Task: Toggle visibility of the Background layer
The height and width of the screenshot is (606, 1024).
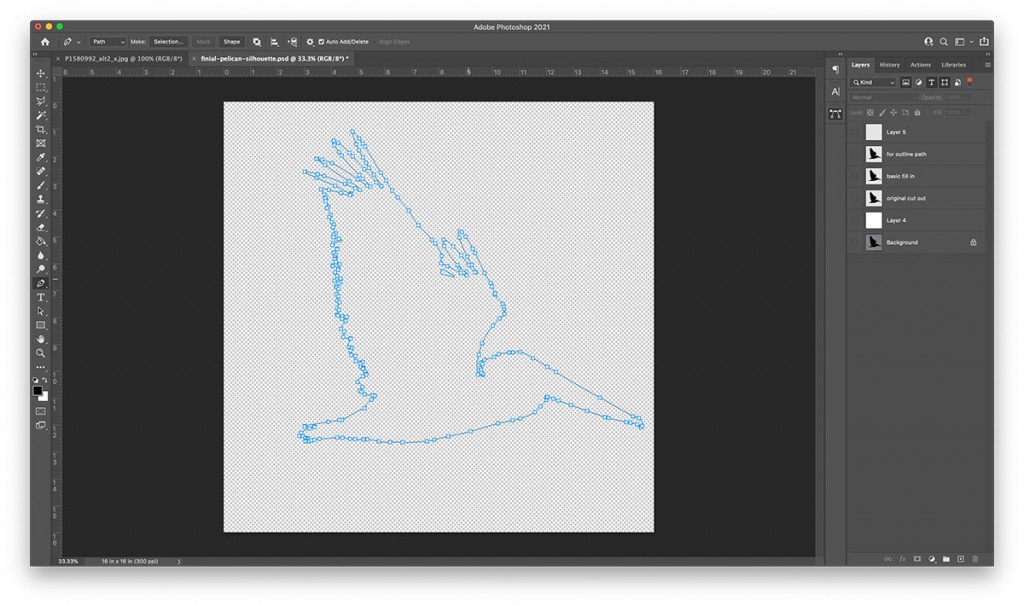Action: 857,241
